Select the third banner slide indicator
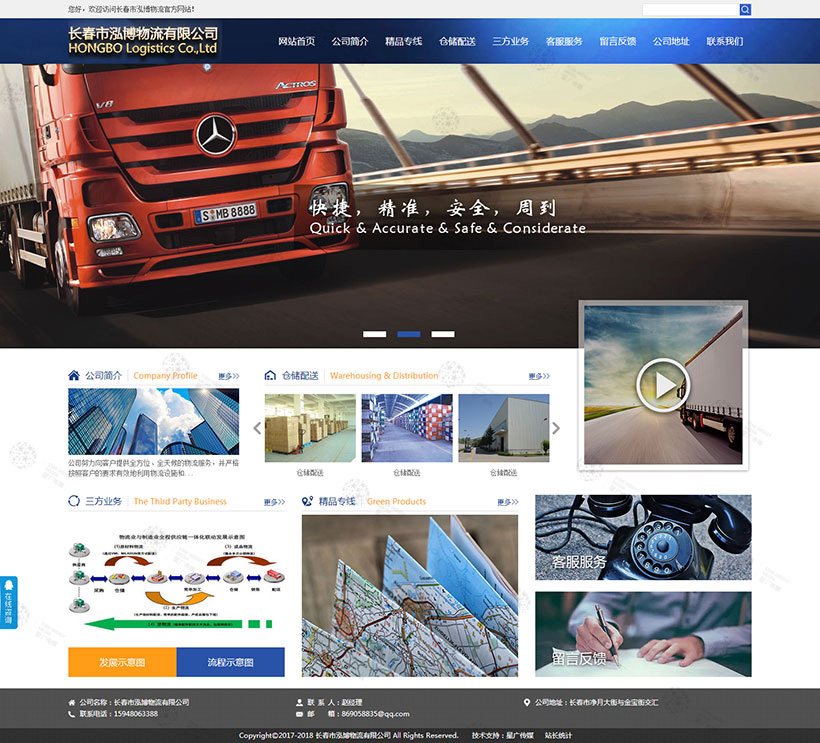The width and height of the screenshot is (820, 743). coord(442,333)
